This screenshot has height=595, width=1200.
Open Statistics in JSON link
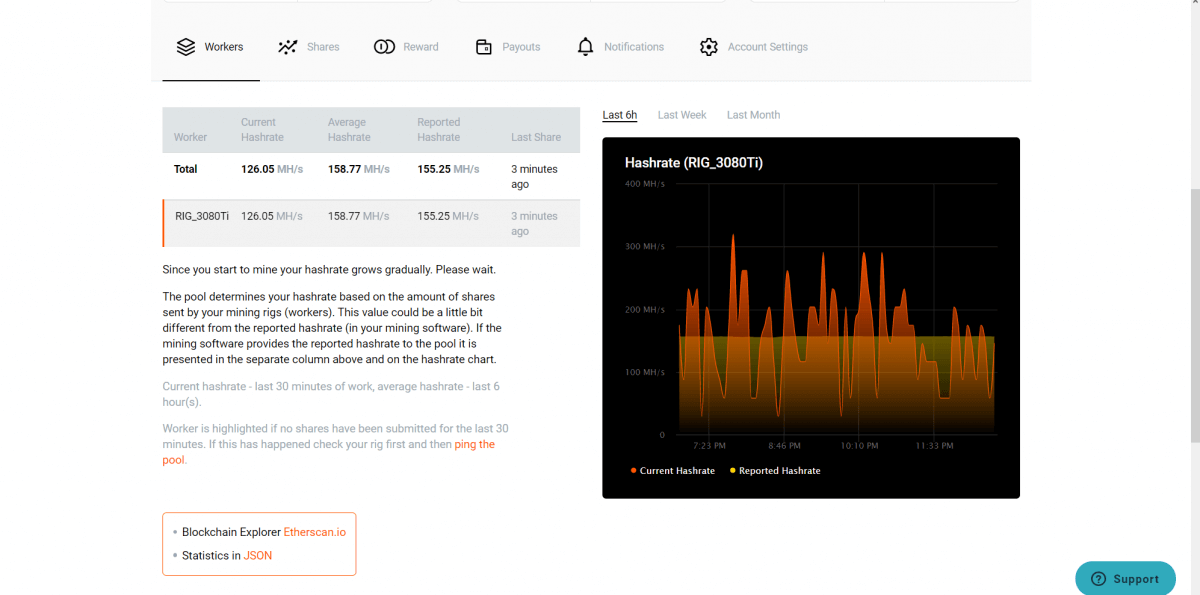[257, 555]
